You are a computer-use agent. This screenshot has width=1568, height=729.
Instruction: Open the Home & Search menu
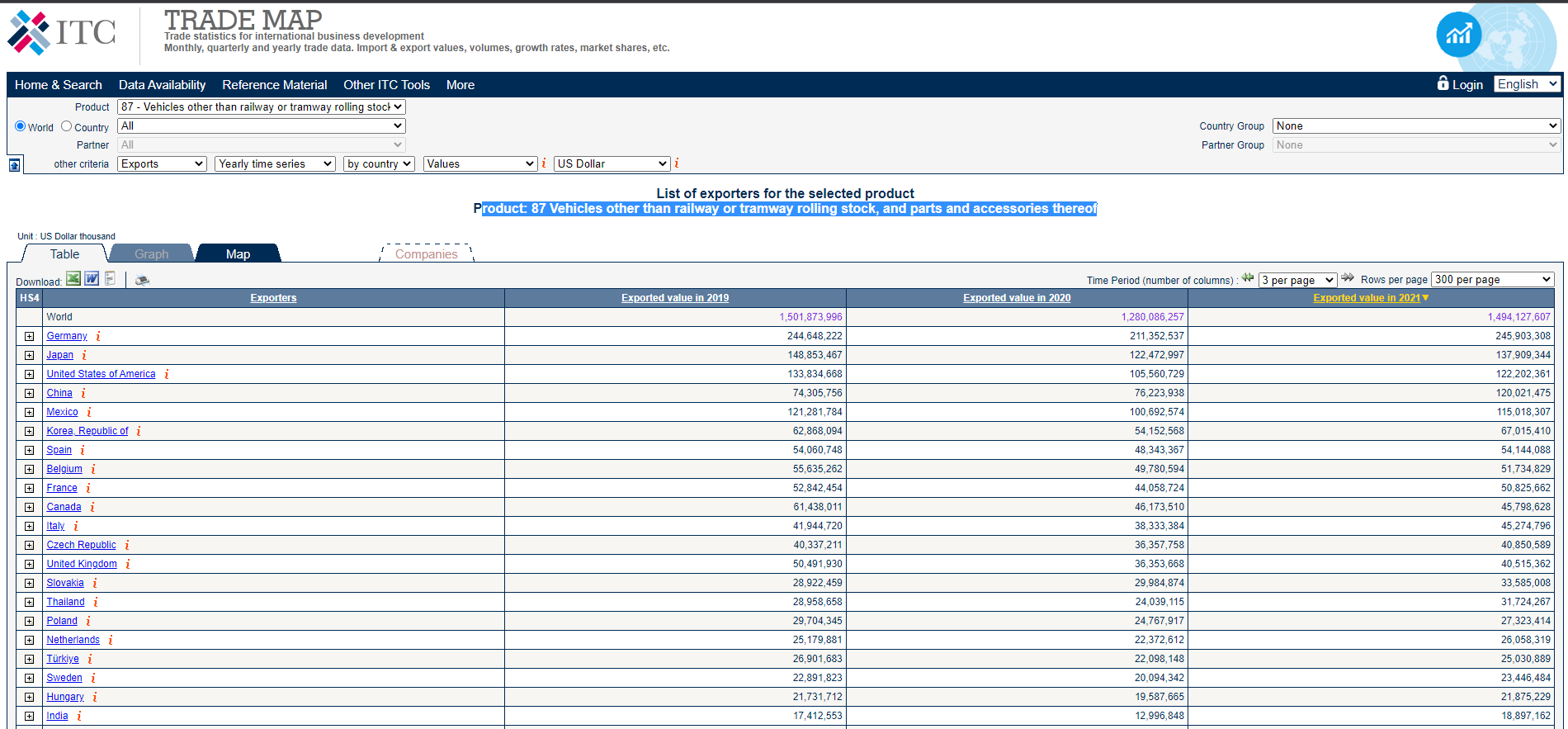tap(59, 84)
